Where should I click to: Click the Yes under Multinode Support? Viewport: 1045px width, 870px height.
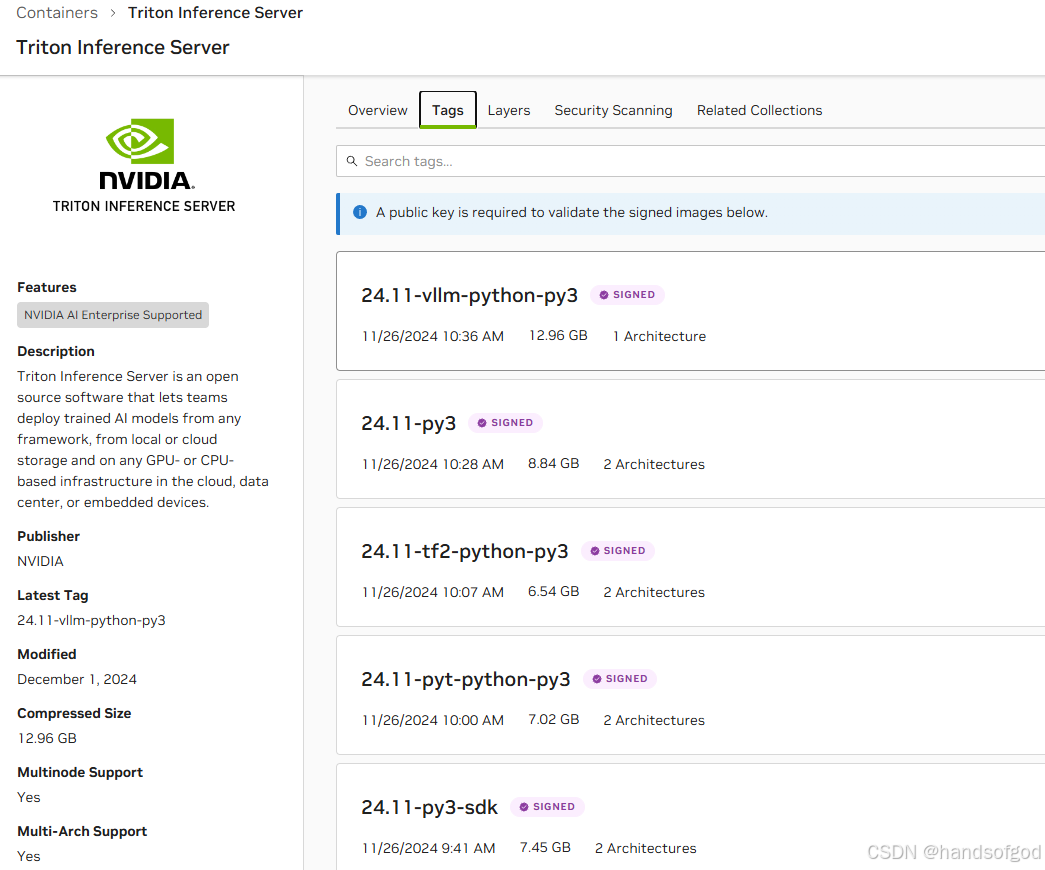(x=29, y=797)
